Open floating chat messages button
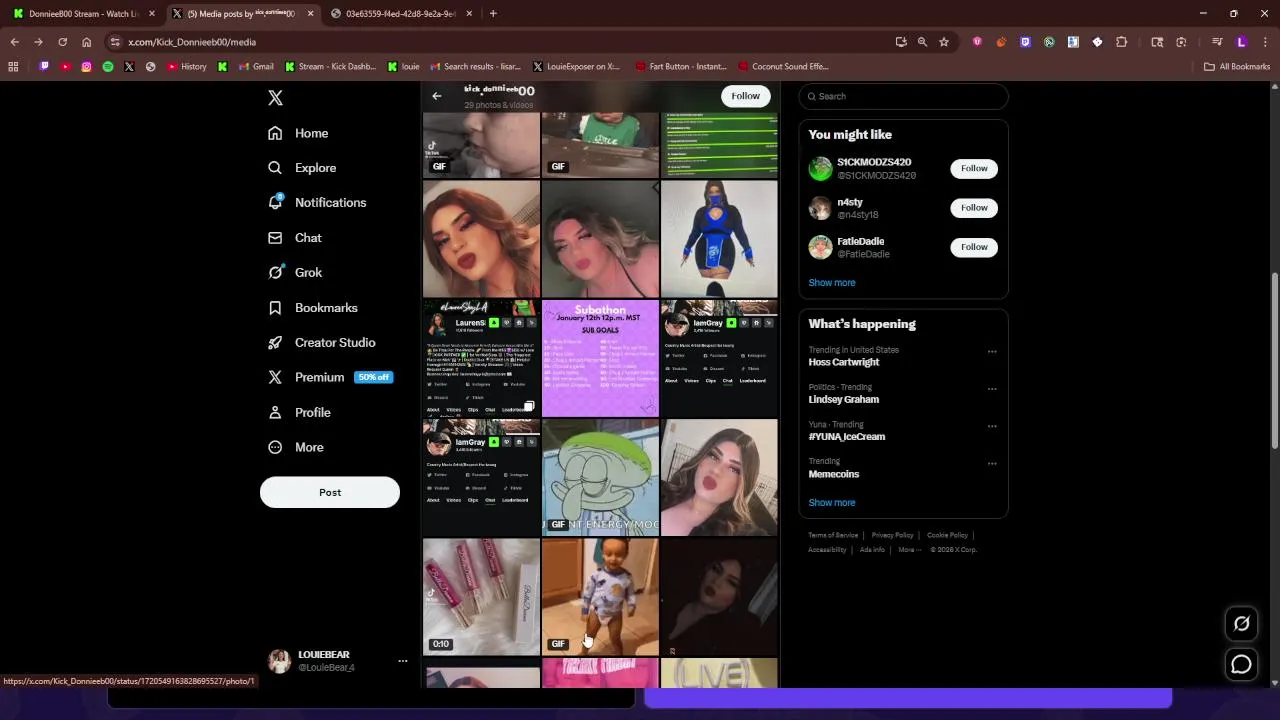1280x720 pixels. click(x=1241, y=664)
